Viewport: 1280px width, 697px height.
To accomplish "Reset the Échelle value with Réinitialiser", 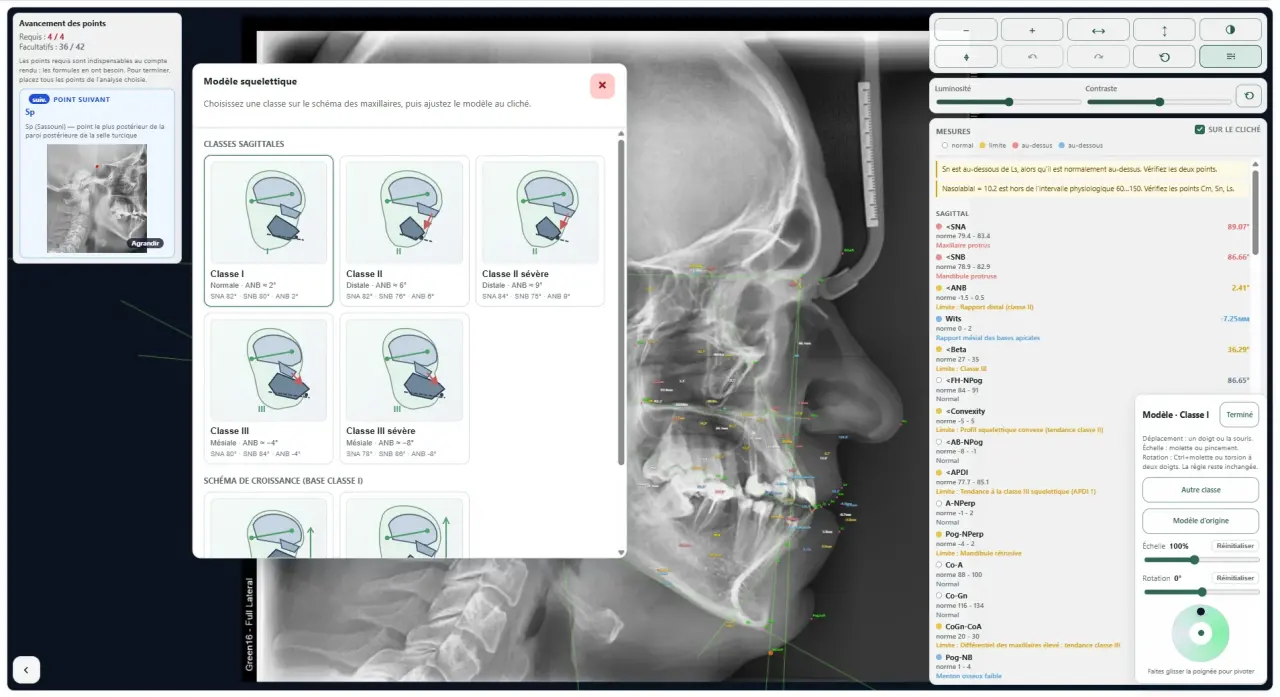I will [1235, 546].
